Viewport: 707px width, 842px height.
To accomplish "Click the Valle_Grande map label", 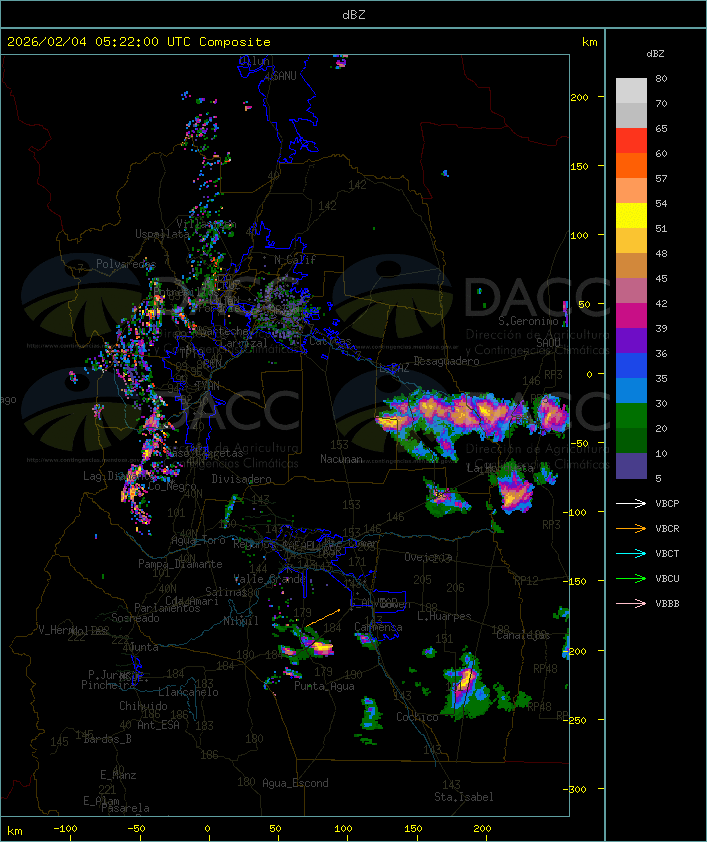I will coord(269,579).
